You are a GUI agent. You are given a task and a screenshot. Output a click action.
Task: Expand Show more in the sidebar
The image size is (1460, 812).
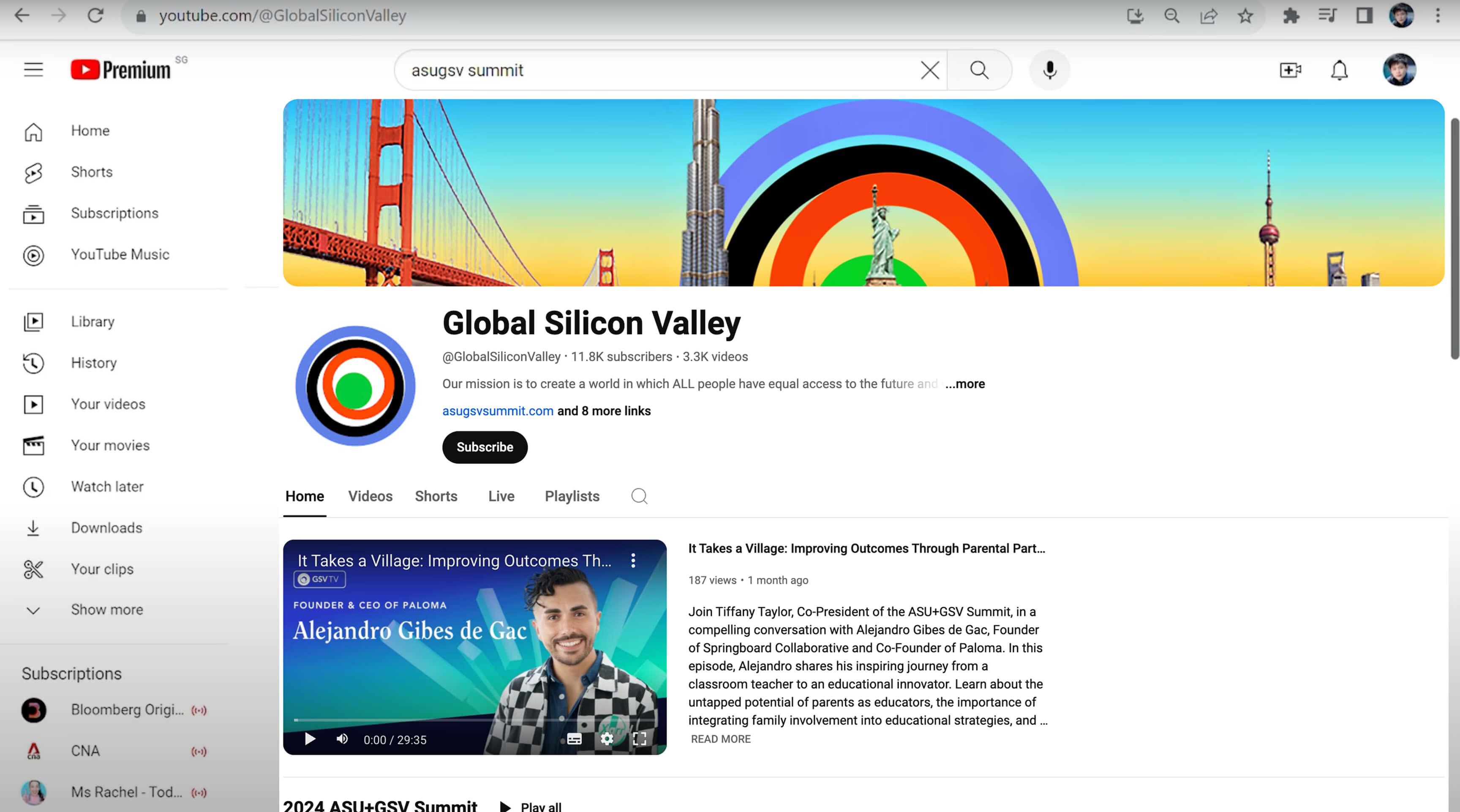106,610
